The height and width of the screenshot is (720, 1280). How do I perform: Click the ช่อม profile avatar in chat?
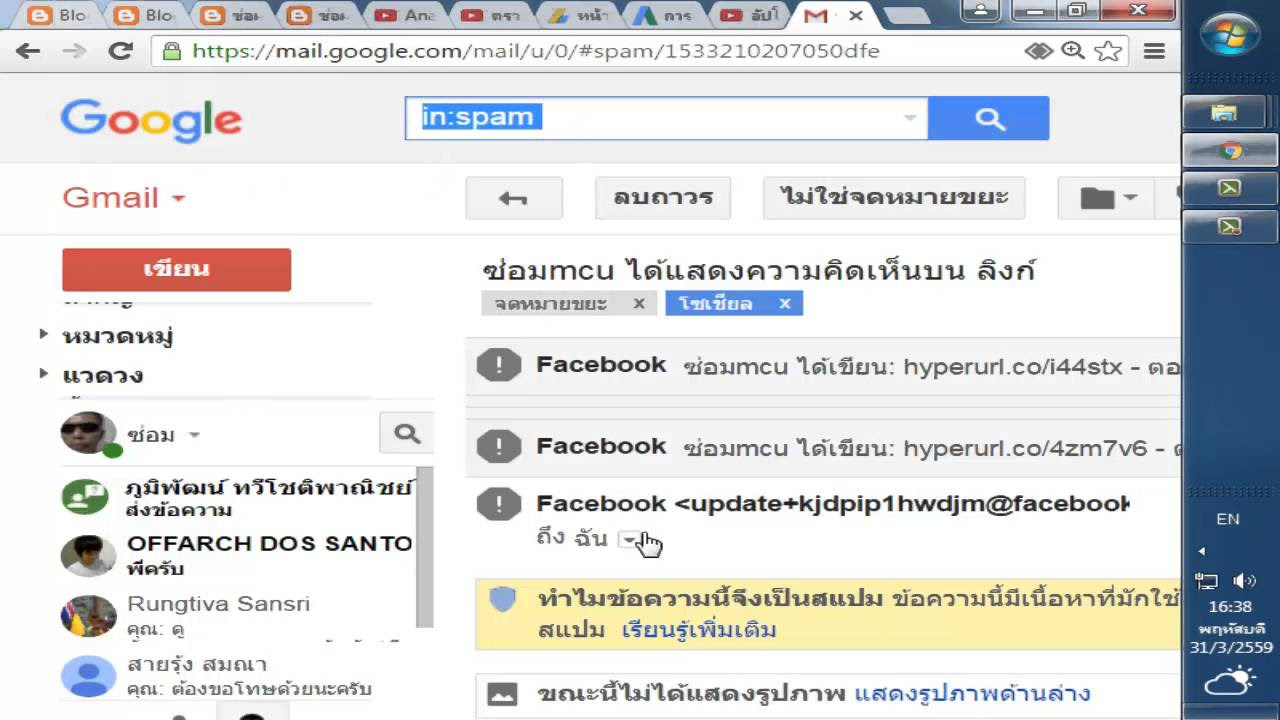click(x=88, y=433)
